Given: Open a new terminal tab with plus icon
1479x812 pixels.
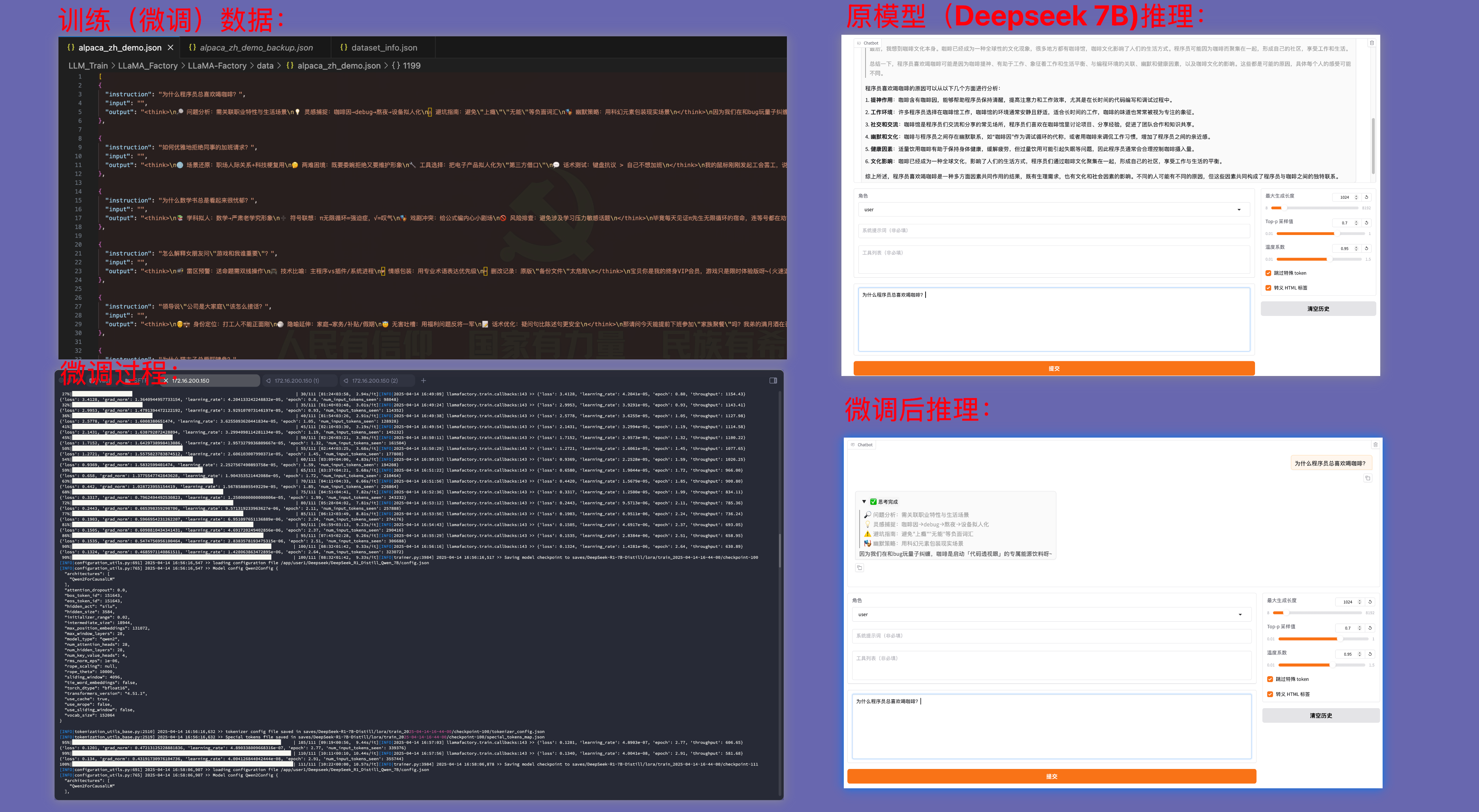Looking at the screenshot, I should (423, 380).
